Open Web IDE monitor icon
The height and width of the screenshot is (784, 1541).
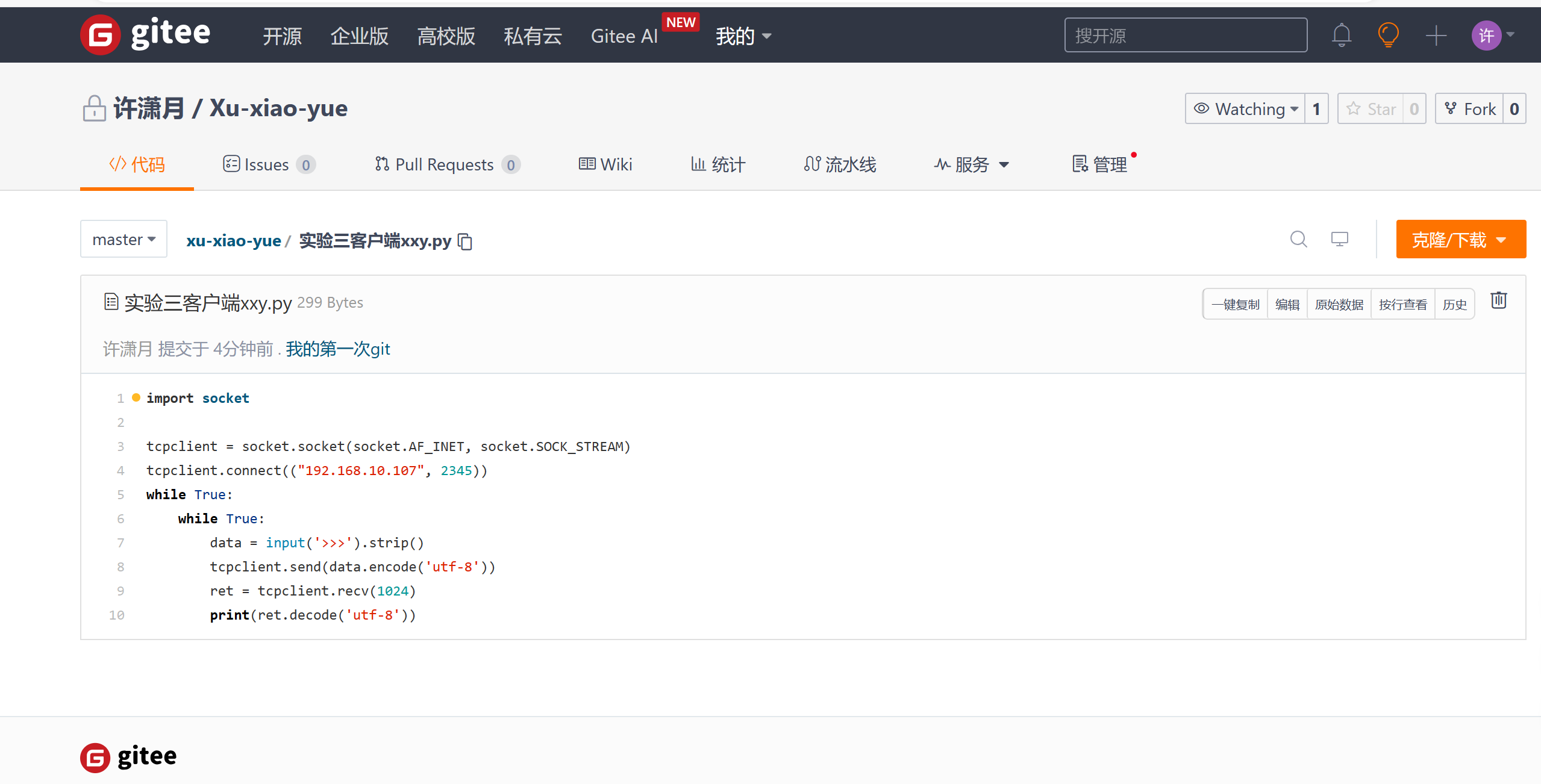pyautogui.click(x=1339, y=239)
